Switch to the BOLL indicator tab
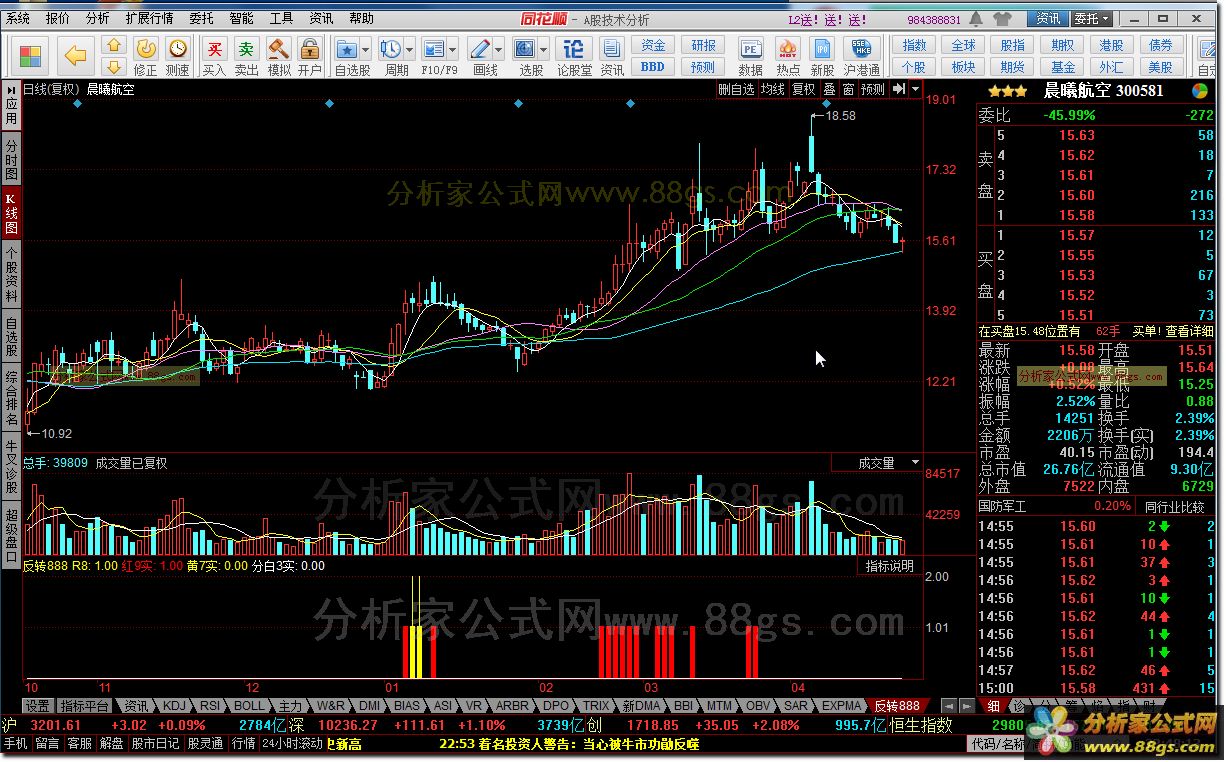1226x762 pixels. pos(249,705)
